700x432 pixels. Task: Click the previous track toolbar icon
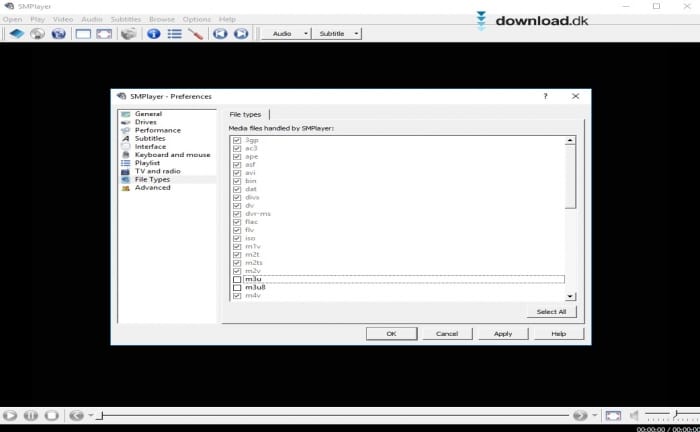pyautogui.click(x=220, y=33)
